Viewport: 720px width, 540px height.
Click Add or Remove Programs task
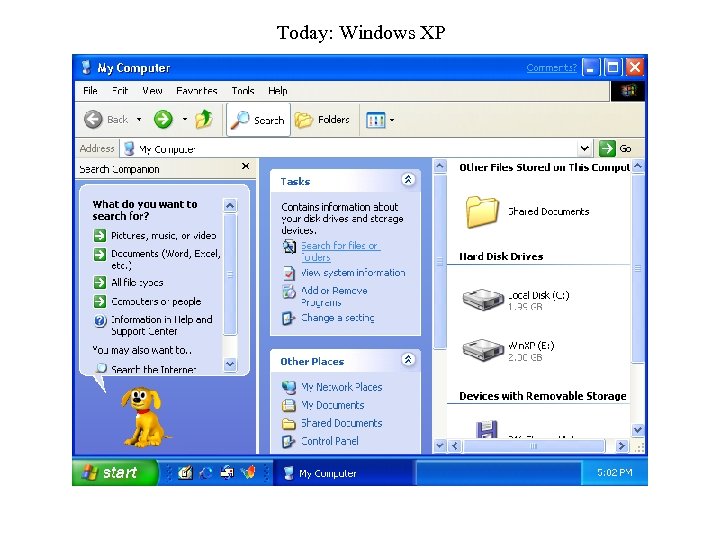coord(334,296)
